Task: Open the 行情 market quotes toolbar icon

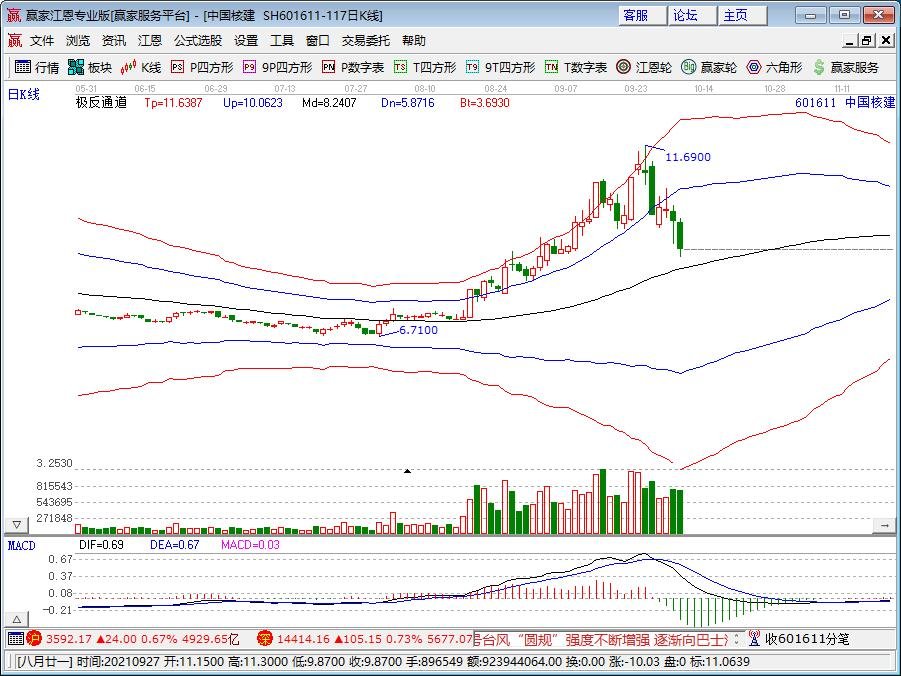Action: 35,67
